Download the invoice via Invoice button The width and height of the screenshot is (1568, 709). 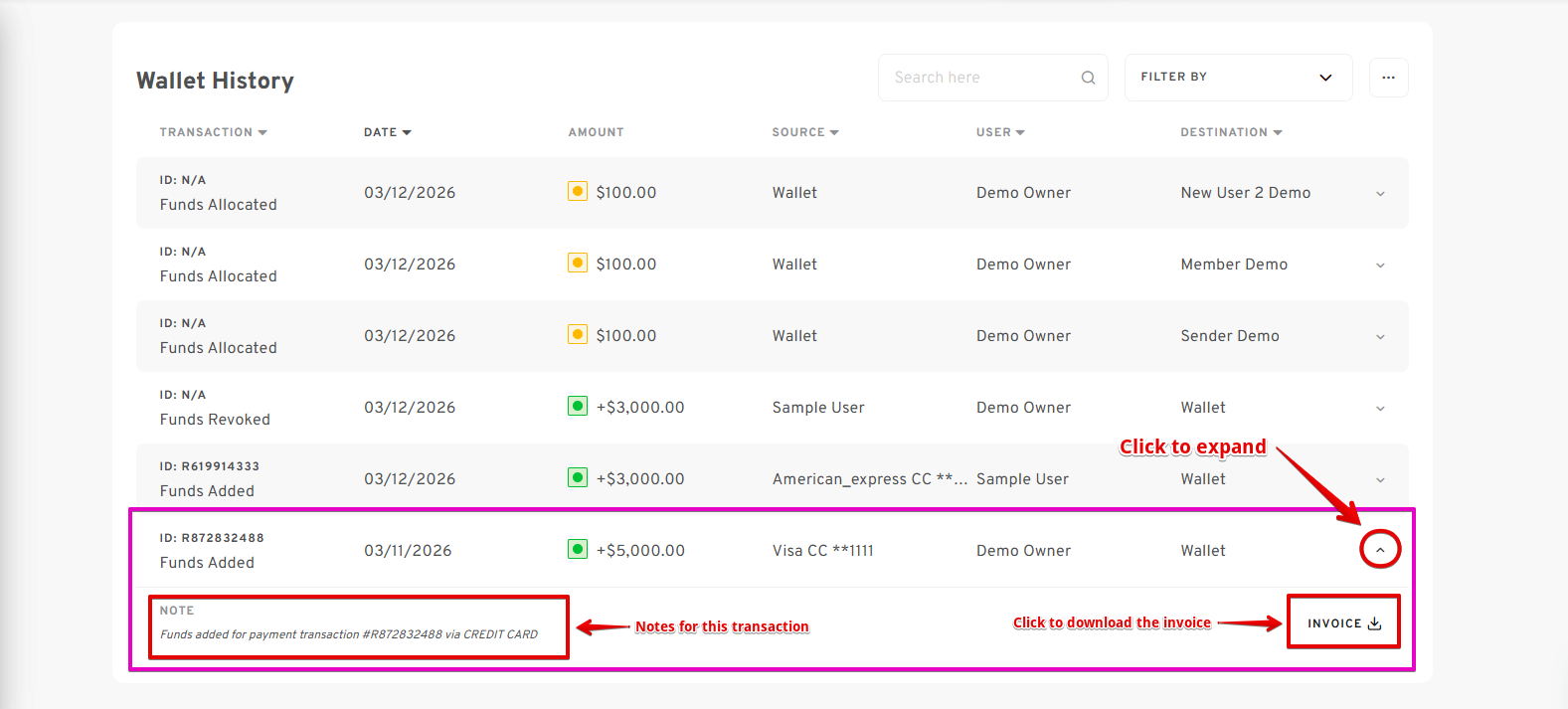1343,623
